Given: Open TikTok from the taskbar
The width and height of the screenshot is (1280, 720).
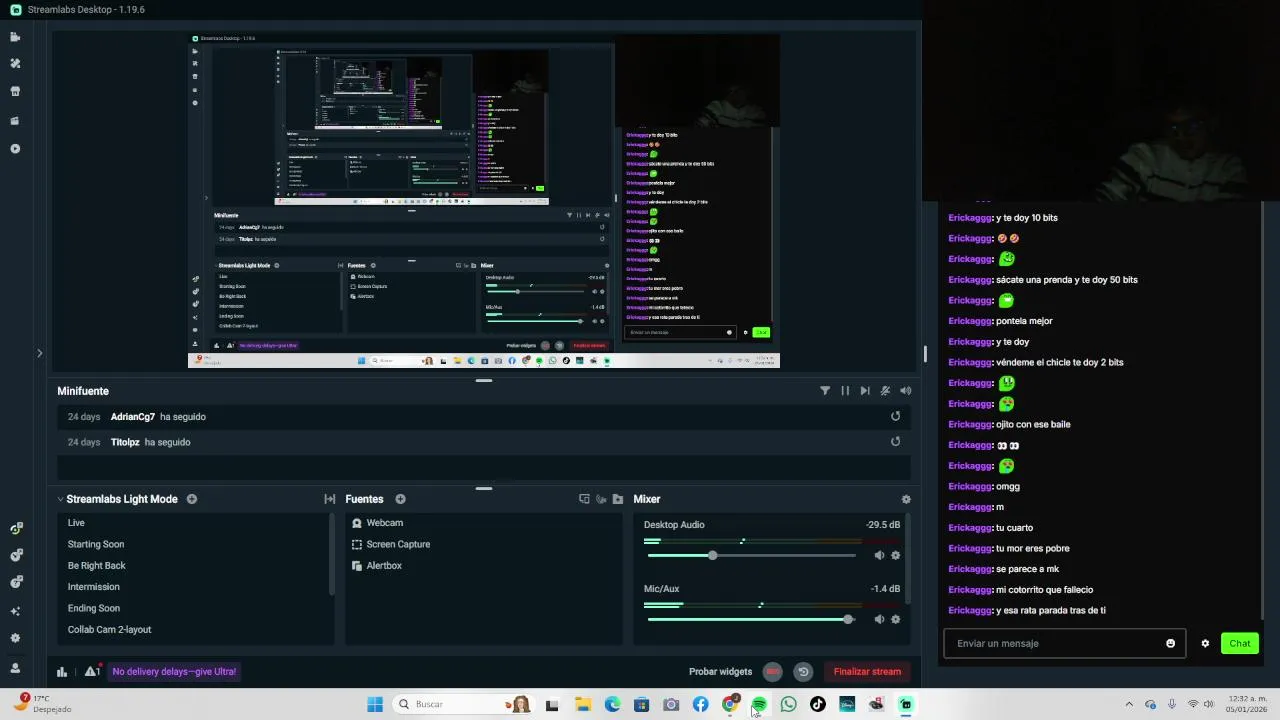Looking at the screenshot, I should [x=817, y=704].
